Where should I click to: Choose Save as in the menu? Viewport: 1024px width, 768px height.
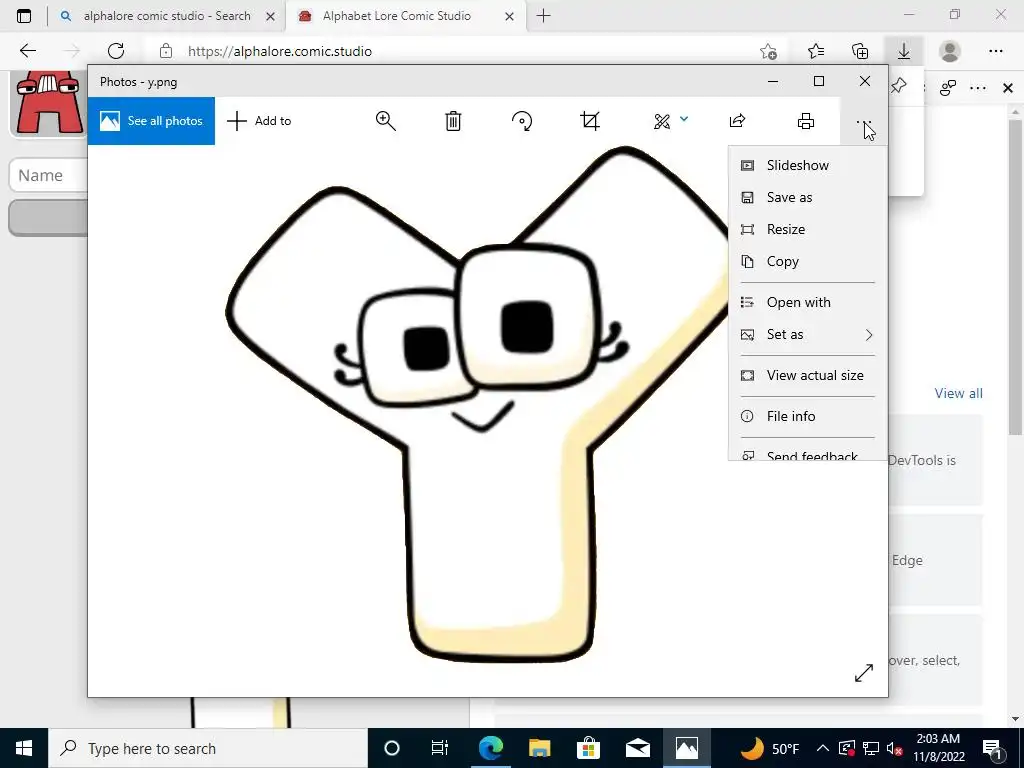click(x=808, y=197)
